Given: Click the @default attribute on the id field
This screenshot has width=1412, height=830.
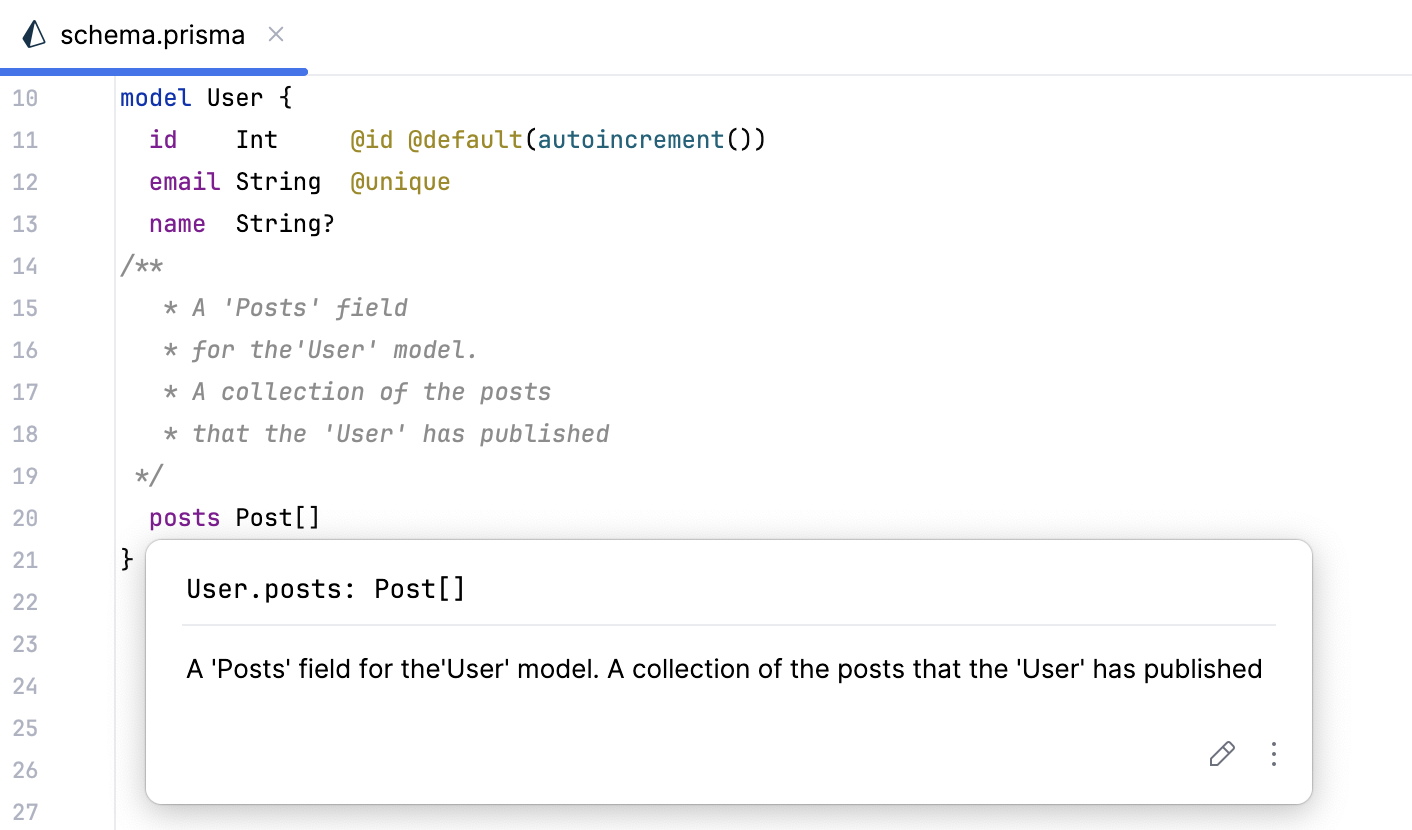Looking at the screenshot, I should (466, 139).
